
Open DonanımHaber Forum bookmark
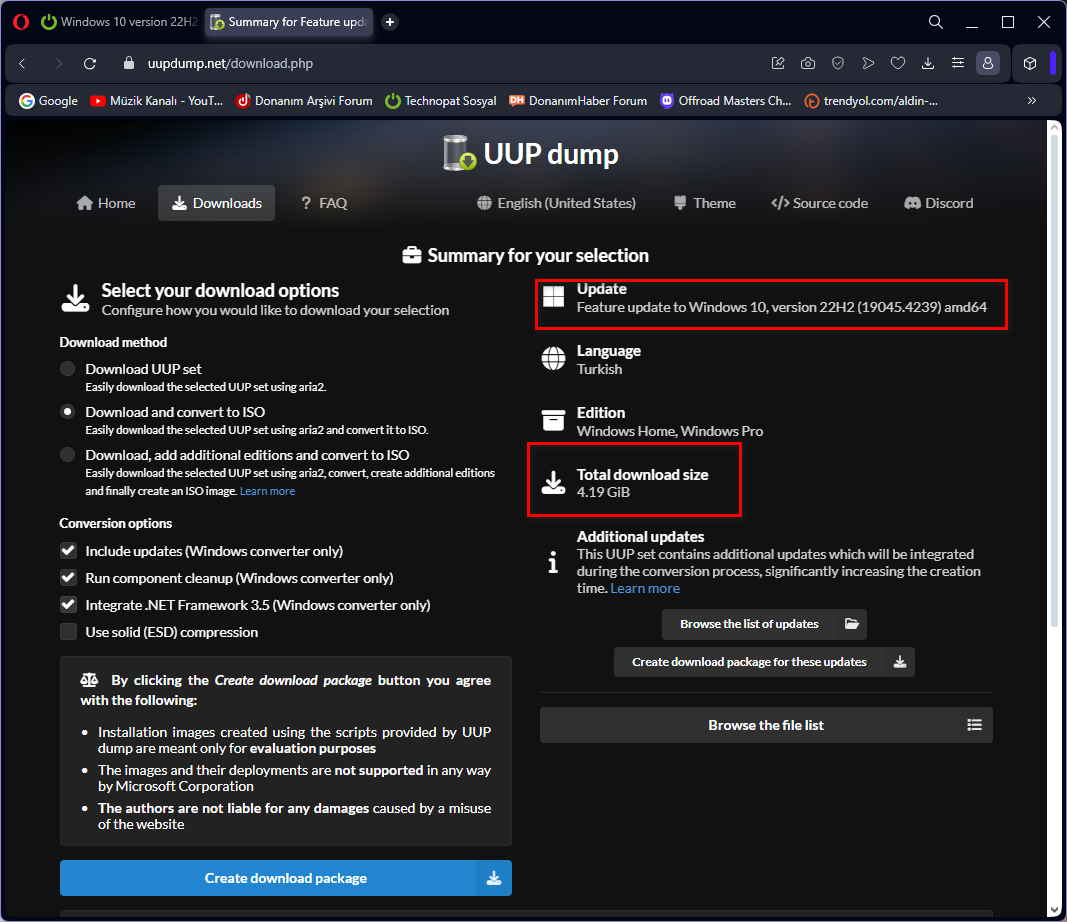(x=578, y=101)
